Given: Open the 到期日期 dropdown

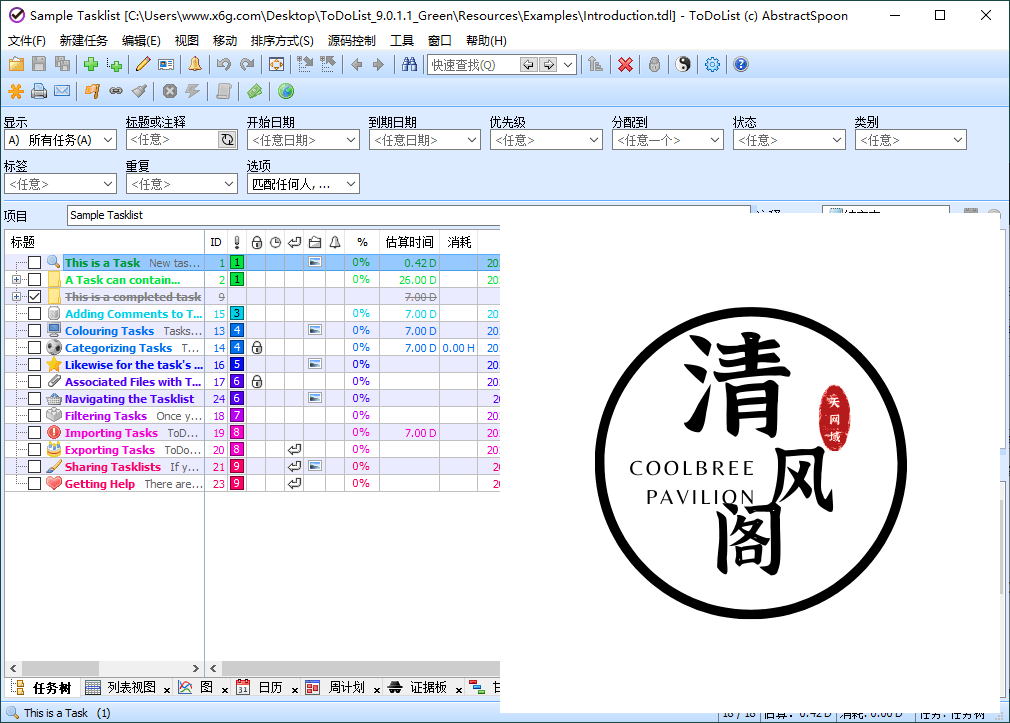Looking at the screenshot, I should click(424, 140).
